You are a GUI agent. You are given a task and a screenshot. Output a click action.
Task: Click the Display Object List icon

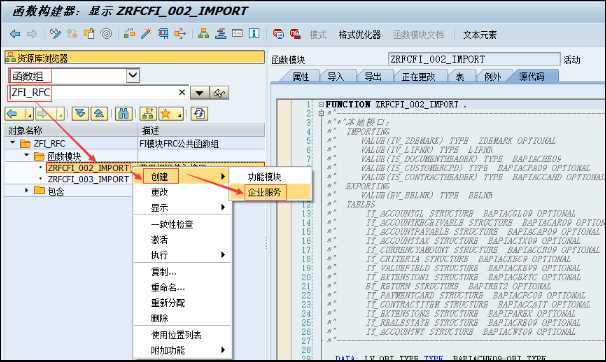point(129,34)
